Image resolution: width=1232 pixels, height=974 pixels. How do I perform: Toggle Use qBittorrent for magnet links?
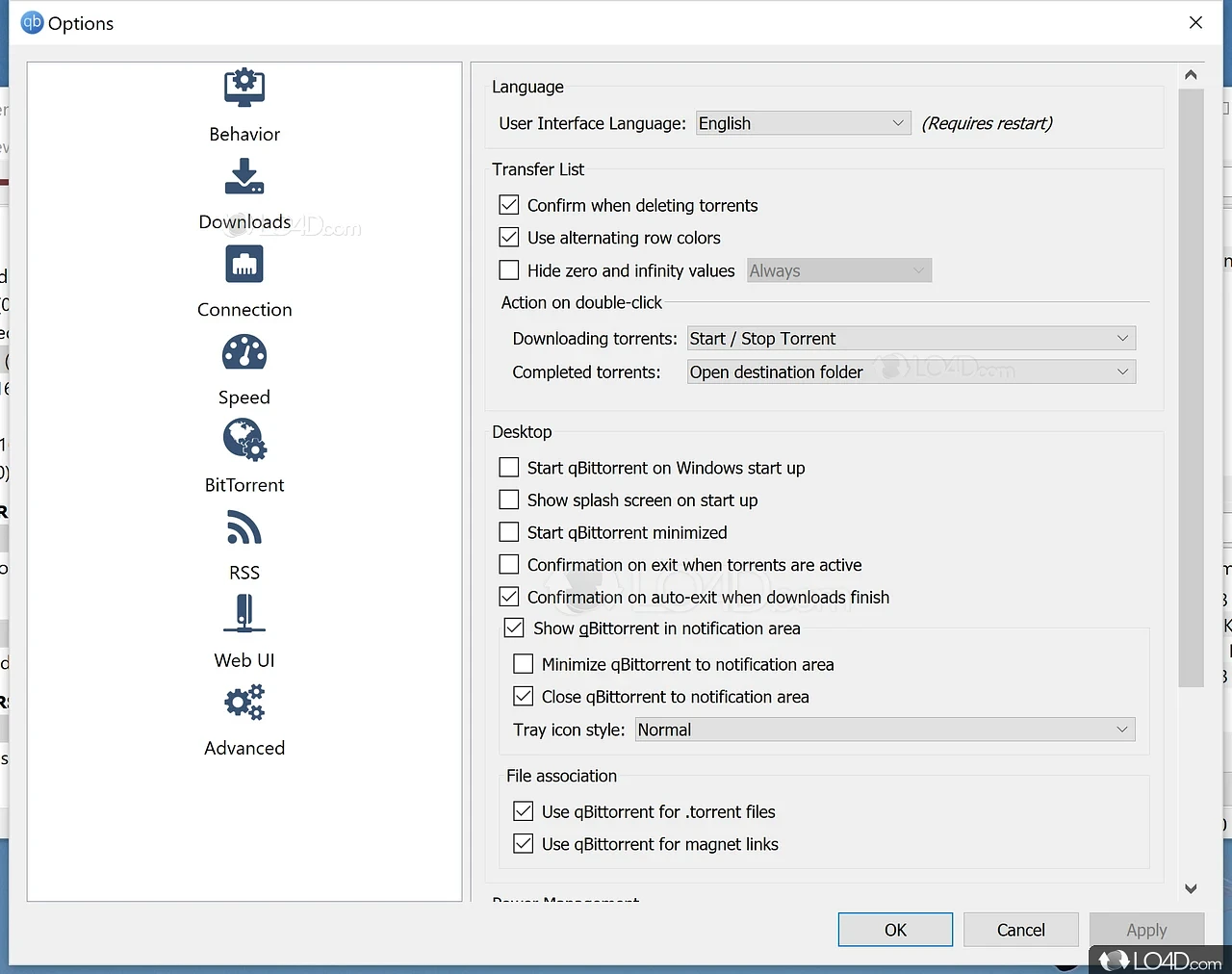(524, 844)
